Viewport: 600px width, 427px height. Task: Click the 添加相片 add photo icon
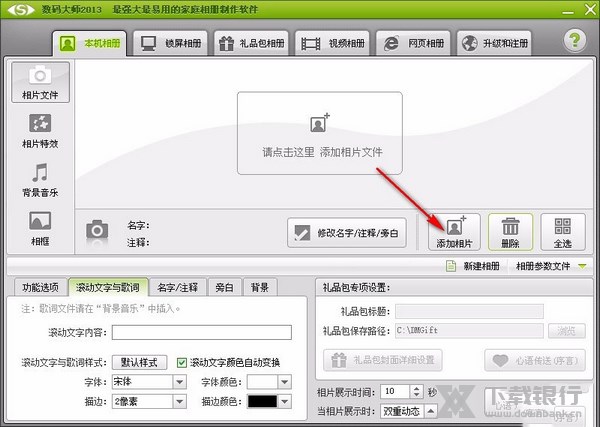point(454,232)
